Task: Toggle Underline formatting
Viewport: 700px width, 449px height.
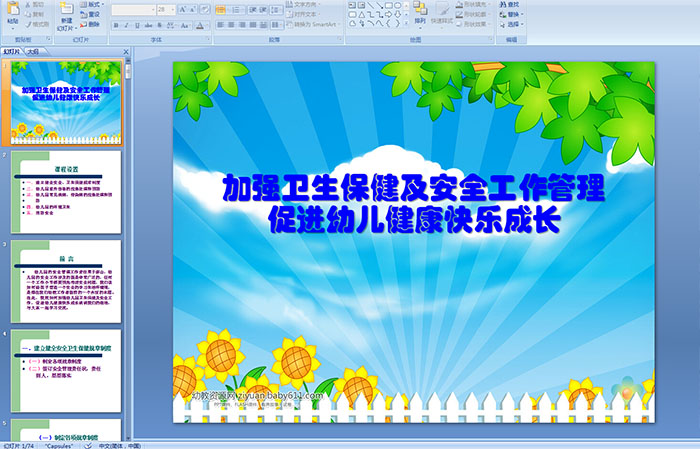Action: [138, 25]
